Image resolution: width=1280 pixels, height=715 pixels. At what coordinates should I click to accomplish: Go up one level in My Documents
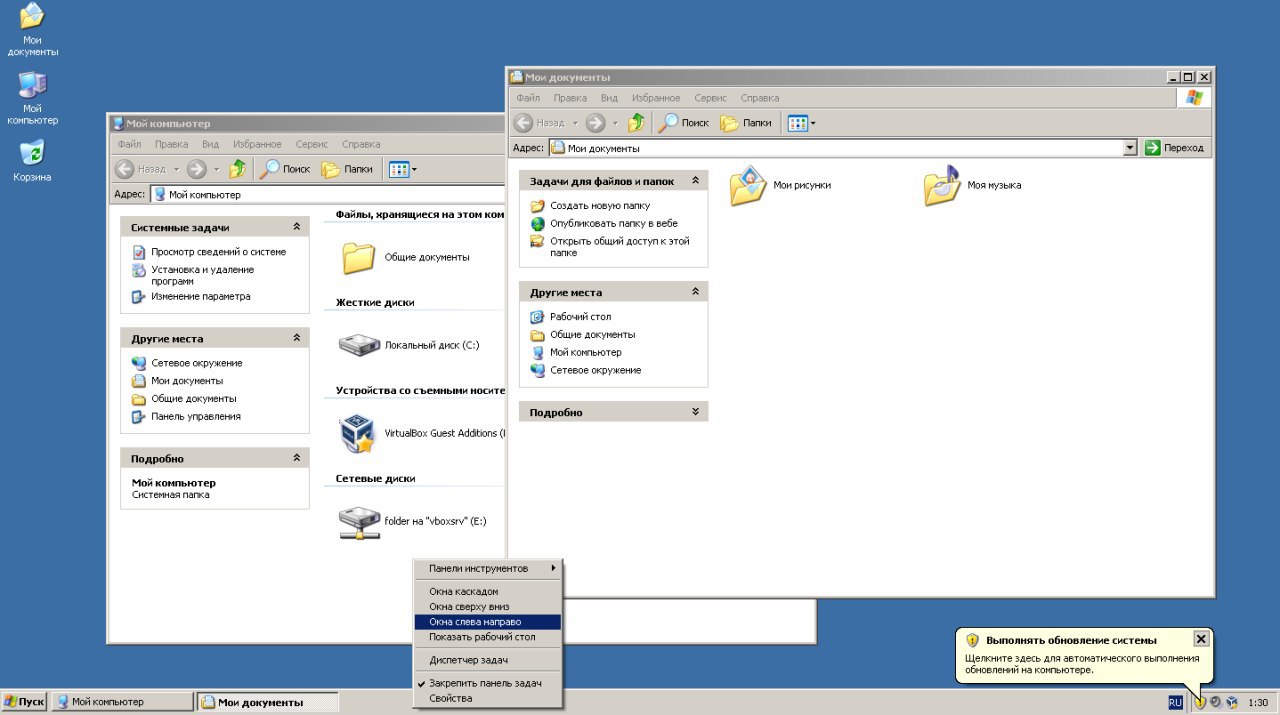(x=637, y=123)
